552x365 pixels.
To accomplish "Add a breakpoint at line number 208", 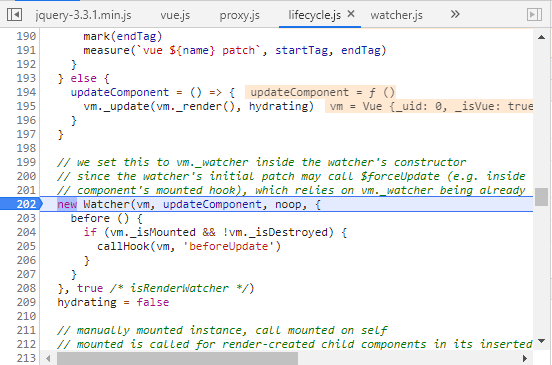I will click(x=26, y=288).
